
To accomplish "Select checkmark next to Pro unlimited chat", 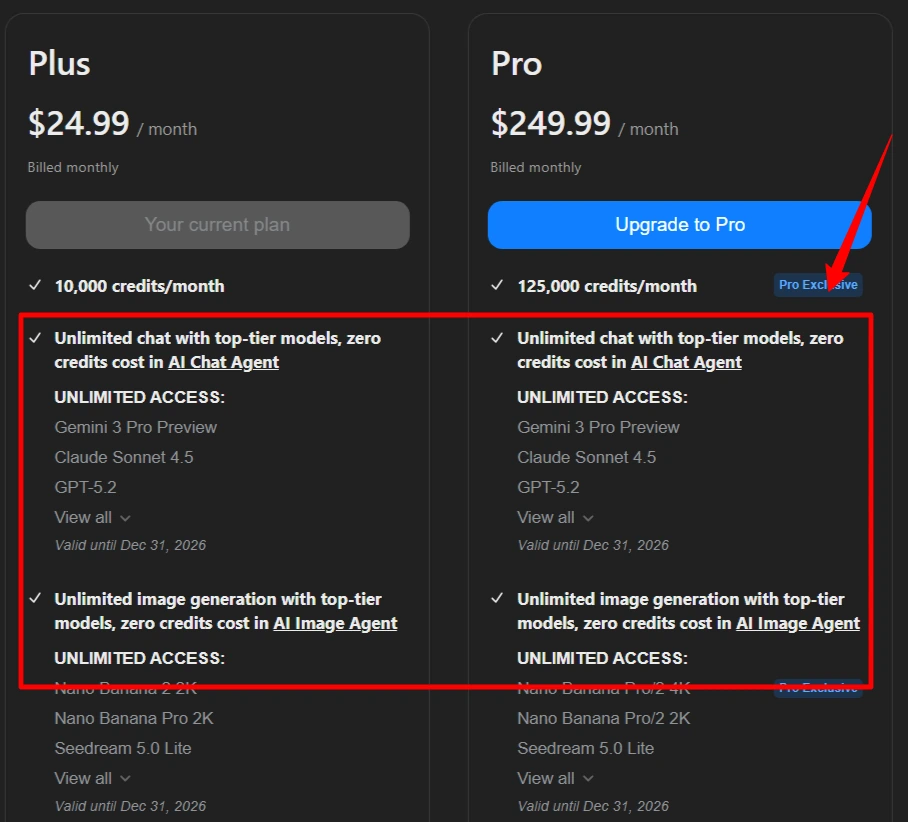I will click(498, 338).
